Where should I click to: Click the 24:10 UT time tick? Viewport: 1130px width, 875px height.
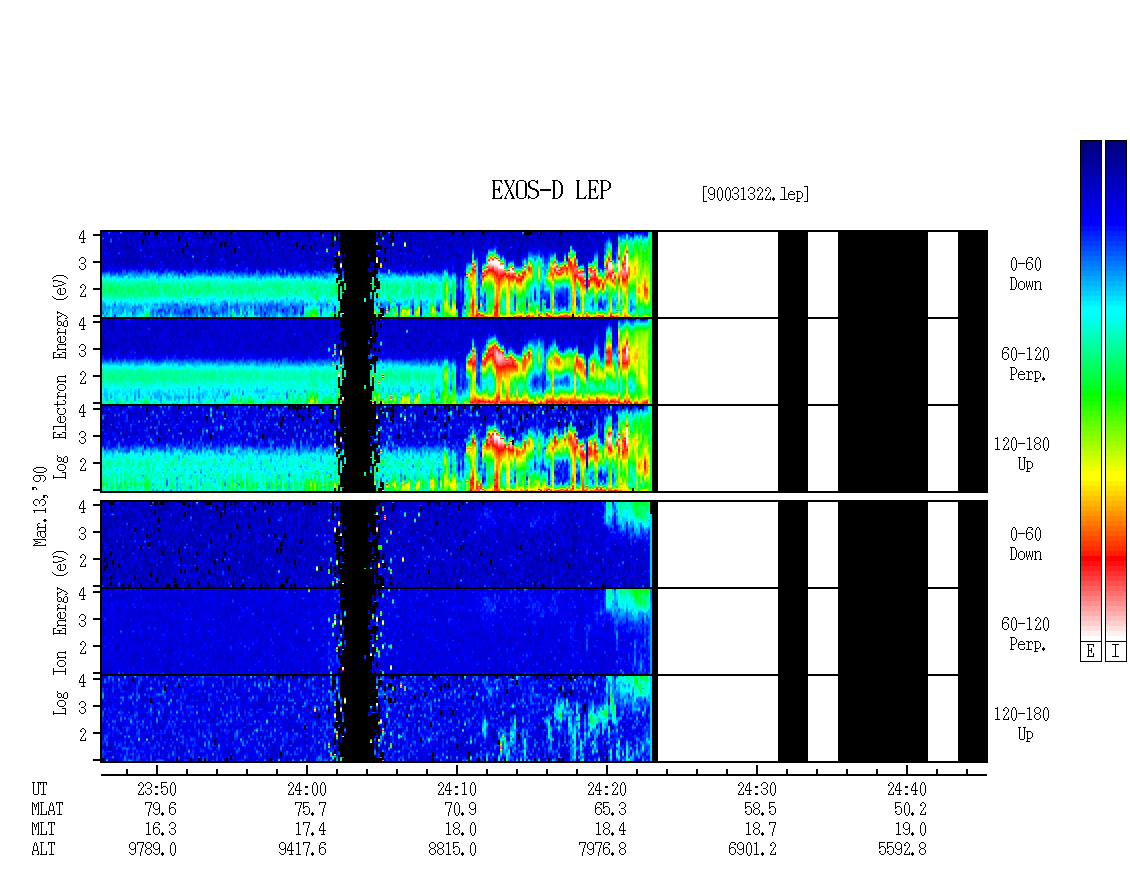[456, 789]
